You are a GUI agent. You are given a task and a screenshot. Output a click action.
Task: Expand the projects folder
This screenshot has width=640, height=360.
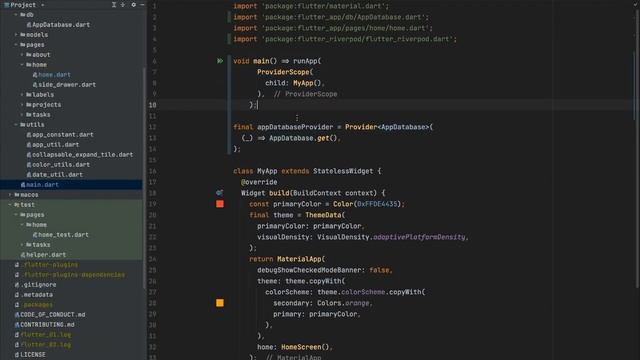22,104
